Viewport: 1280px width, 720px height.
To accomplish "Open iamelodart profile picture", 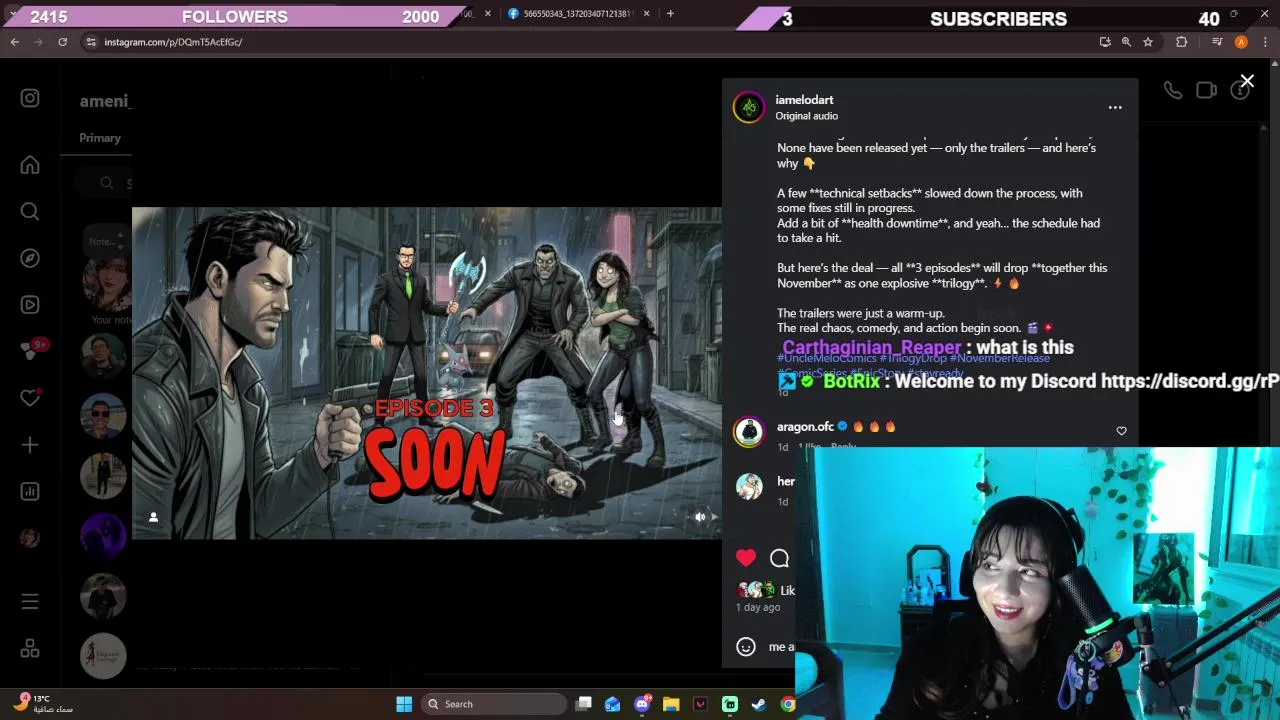I will pos(749,107).
